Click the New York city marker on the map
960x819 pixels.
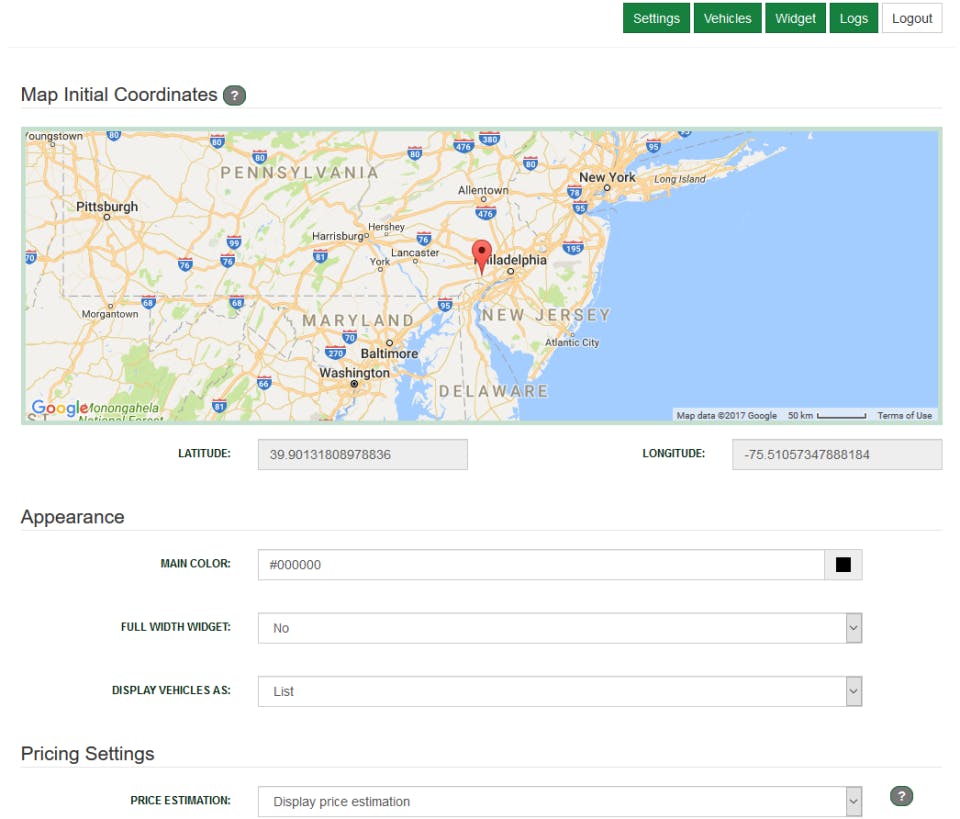pyautogui.click(x=607, y=188)
